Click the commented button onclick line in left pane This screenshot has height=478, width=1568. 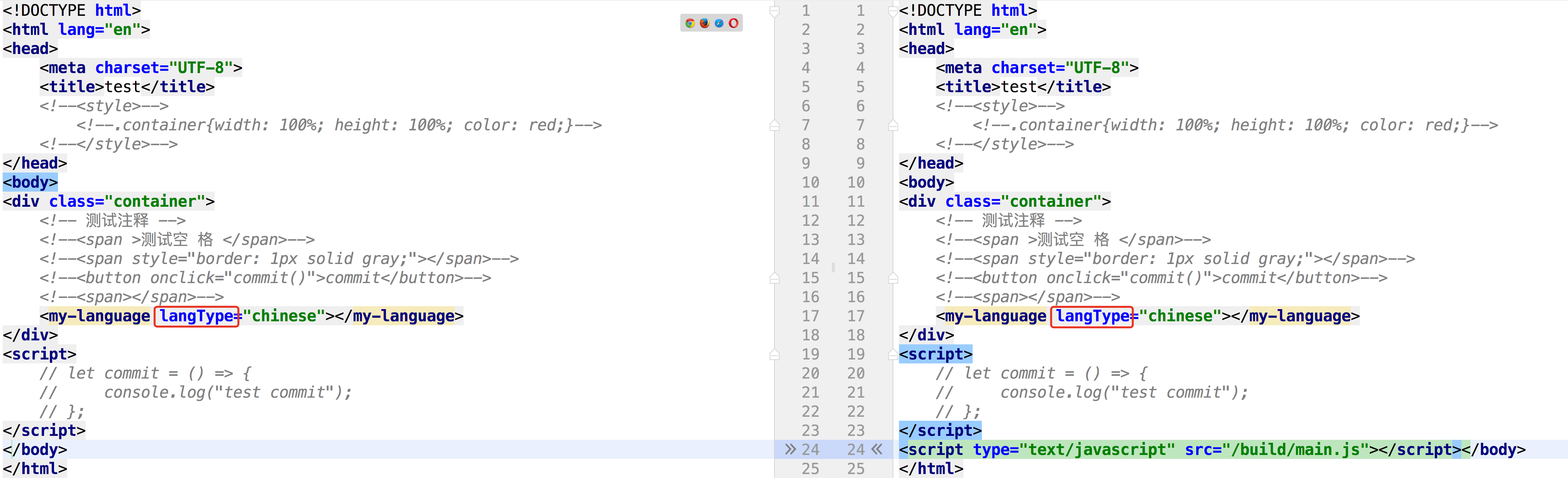click(265, 278)
